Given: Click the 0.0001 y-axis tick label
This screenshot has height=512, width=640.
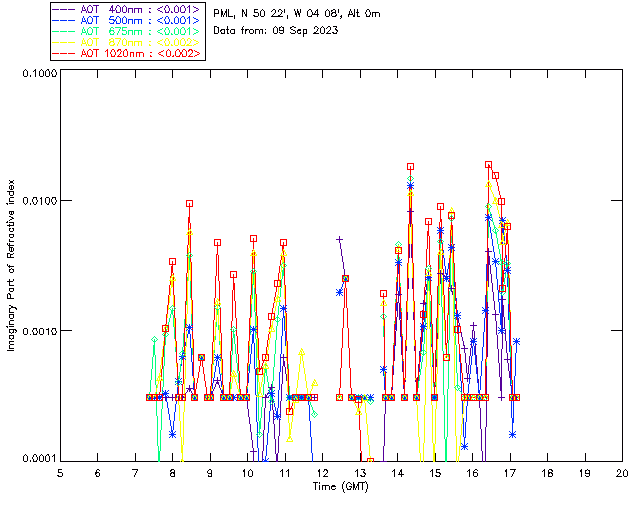Looking at the screenshot, I should 39,459.
